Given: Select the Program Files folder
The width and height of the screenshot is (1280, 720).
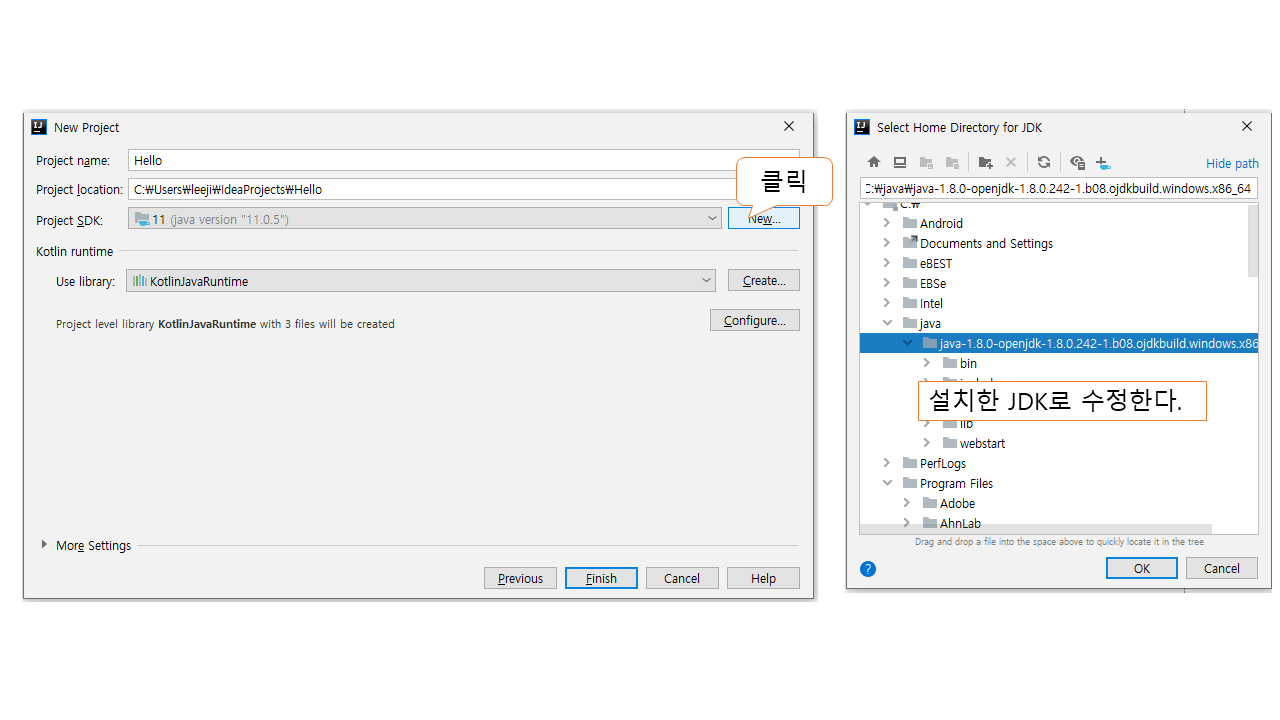Looking at the screenshot, I should click(955, 483).
